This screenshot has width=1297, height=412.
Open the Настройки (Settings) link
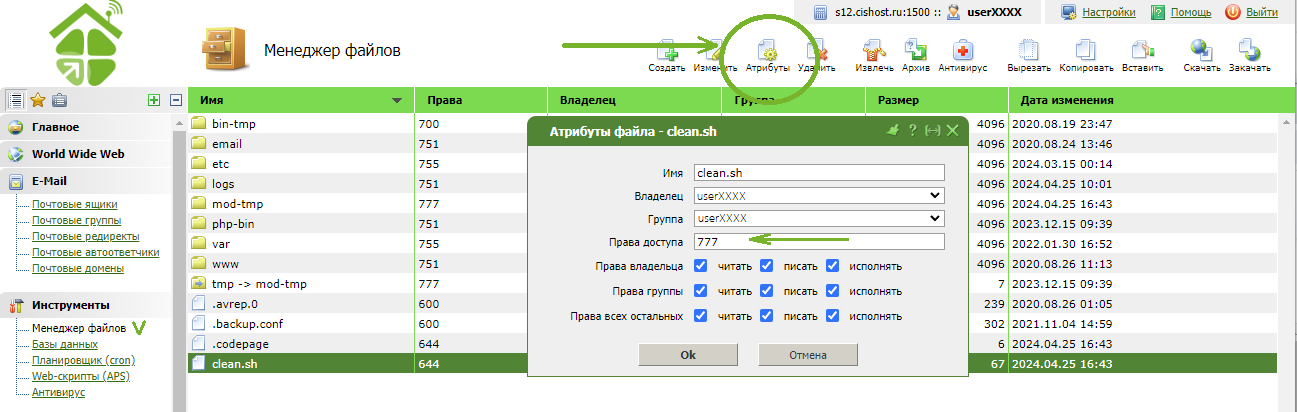pos(1107,13)
